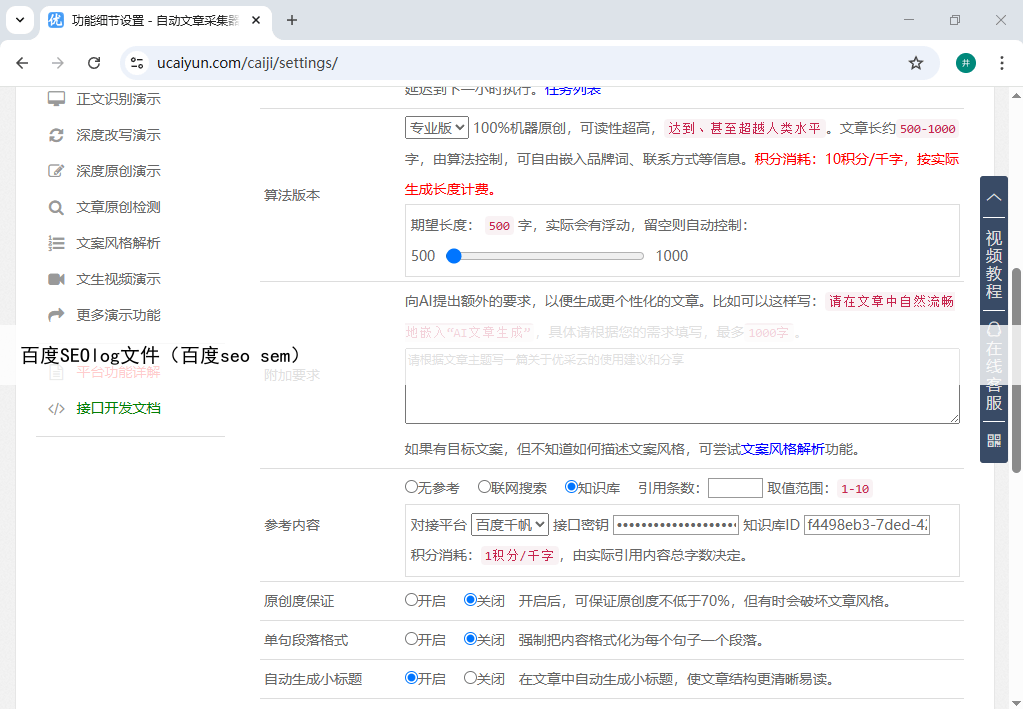Open the 文案风格解析 link in the hint

[782, 449]
